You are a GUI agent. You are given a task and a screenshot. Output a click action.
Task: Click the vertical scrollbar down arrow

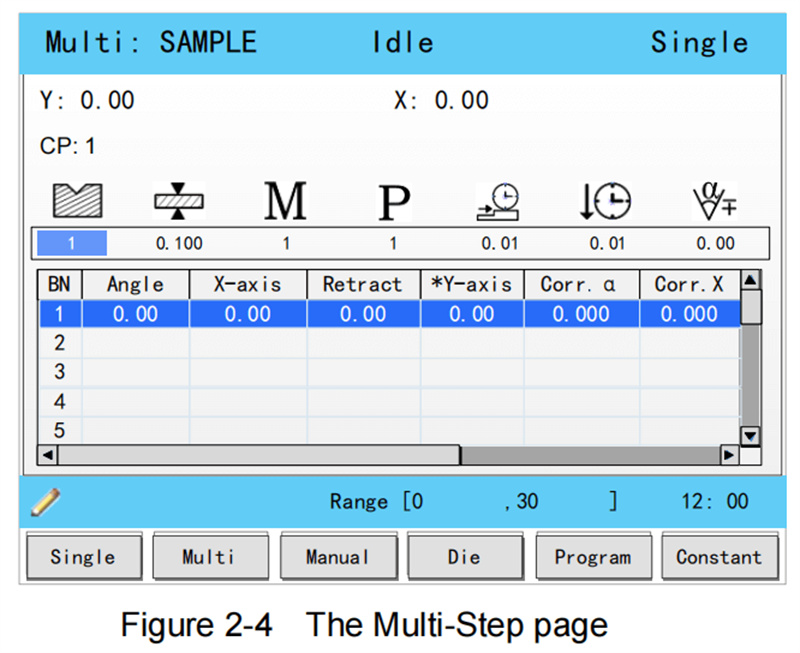point(750,436)
